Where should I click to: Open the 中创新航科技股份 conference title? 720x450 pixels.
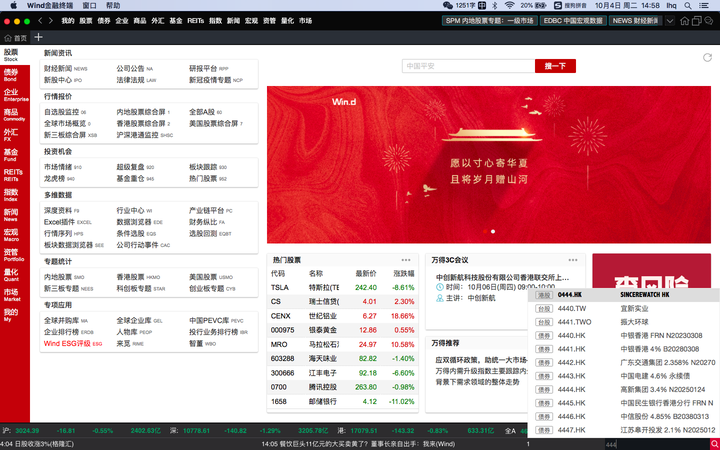tap(502, 277)
